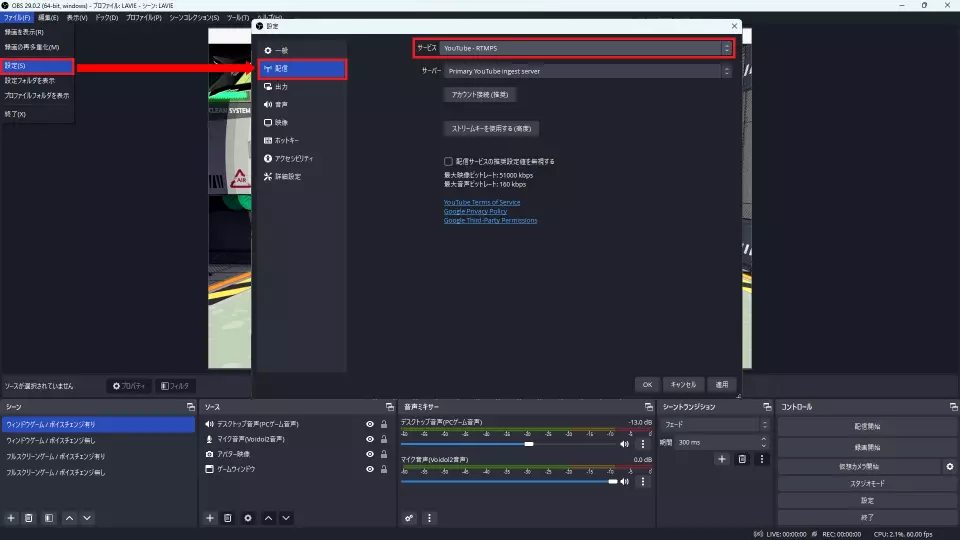Undock the Scenes panel
The image size is (960, 540).
190,407
